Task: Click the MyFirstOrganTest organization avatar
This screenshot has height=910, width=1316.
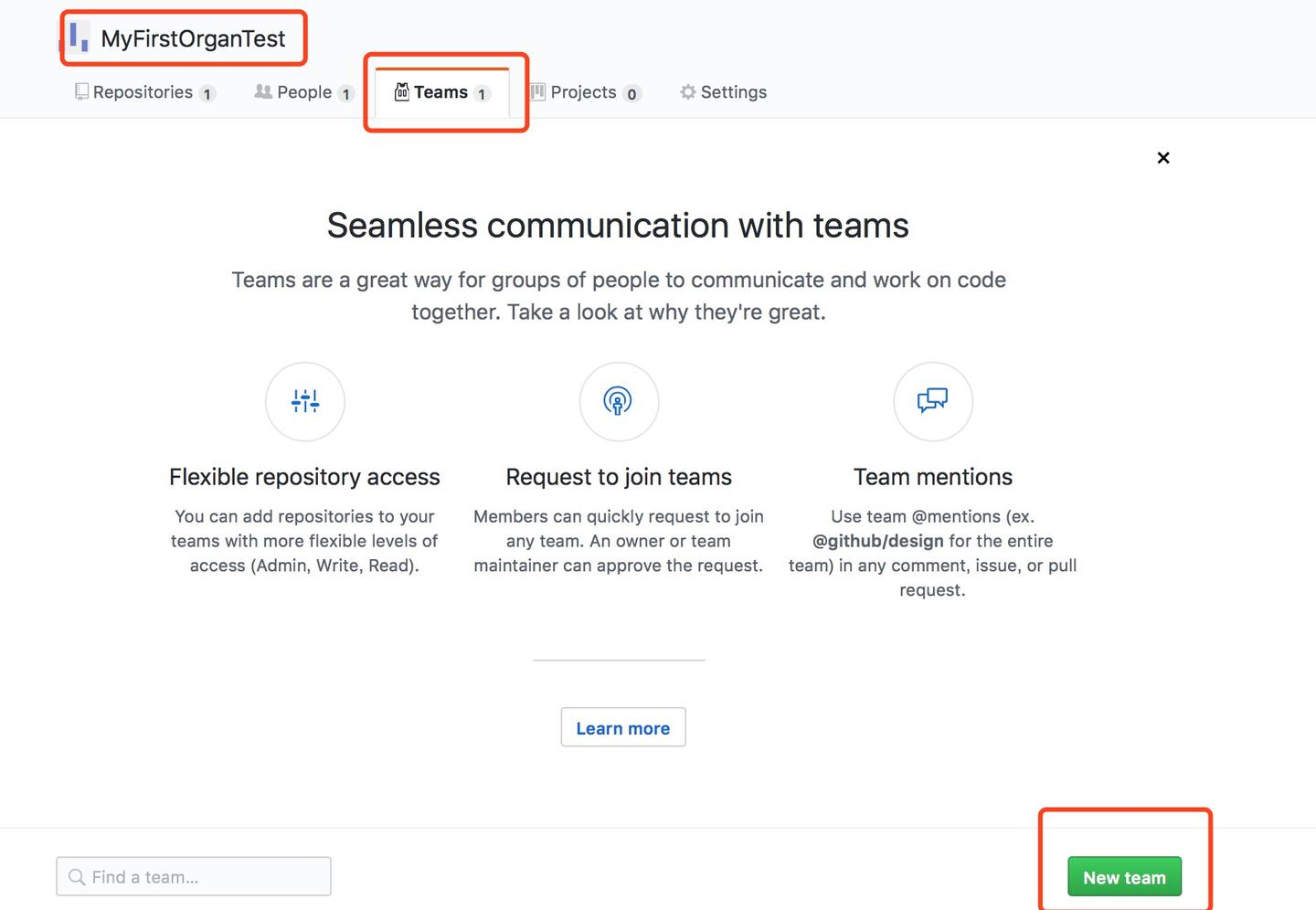Action: coord(79,37)
